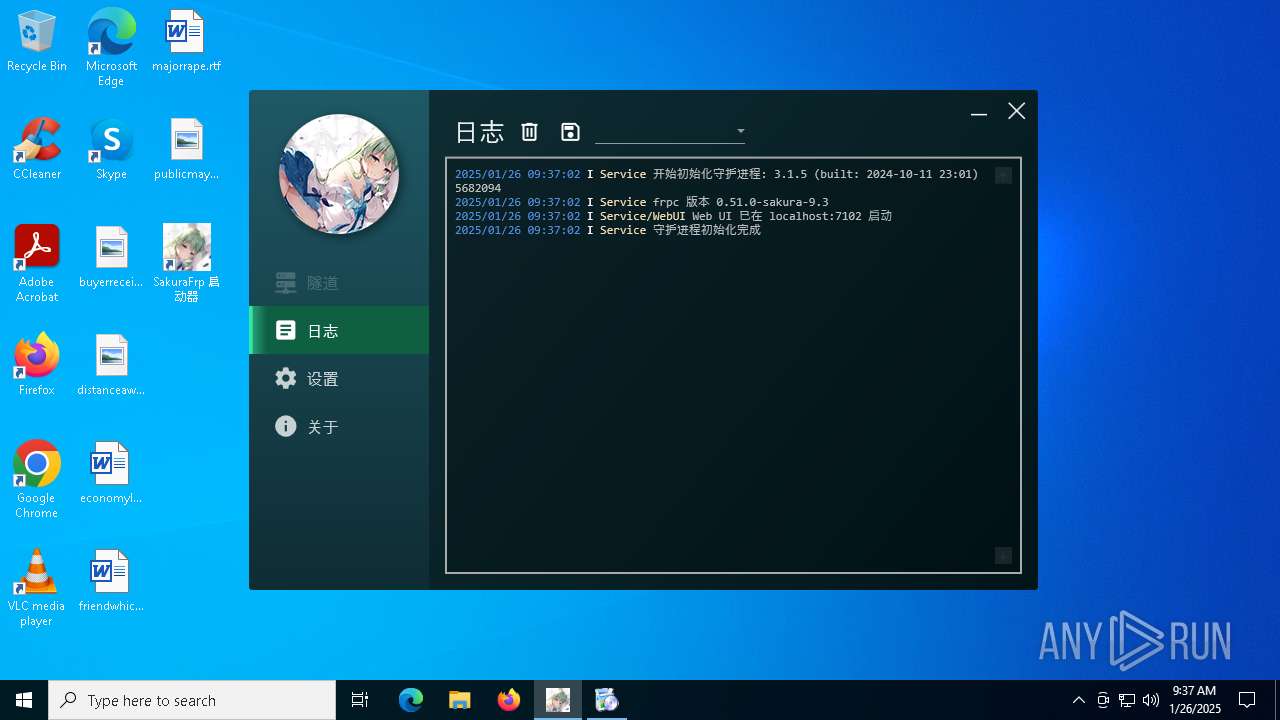Click the installer app taskbar button
This screenshot has width=1280, height=720.
click(607, 700)
